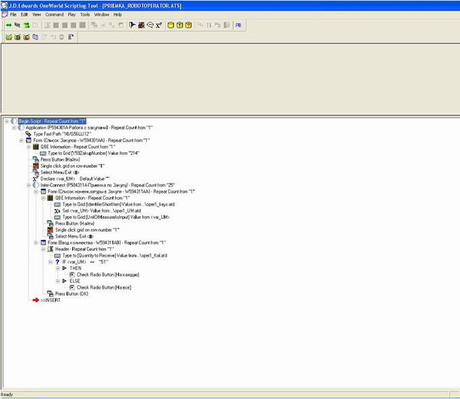Click the Inter-Connect node icon
Viewport: 460px width, 399px height.
(x=36, y=185)
